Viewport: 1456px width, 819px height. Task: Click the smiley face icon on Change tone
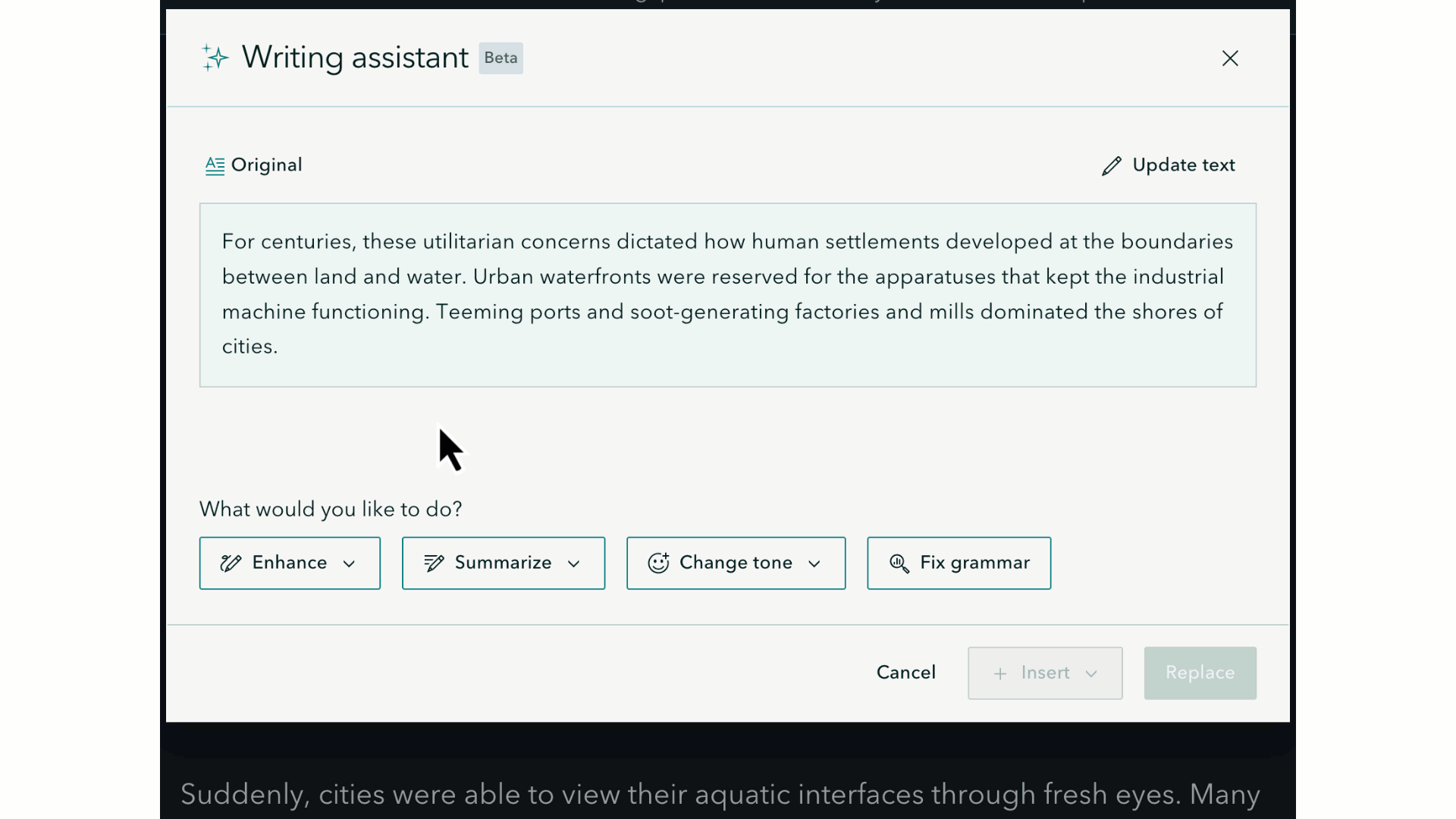click(659, 563)
